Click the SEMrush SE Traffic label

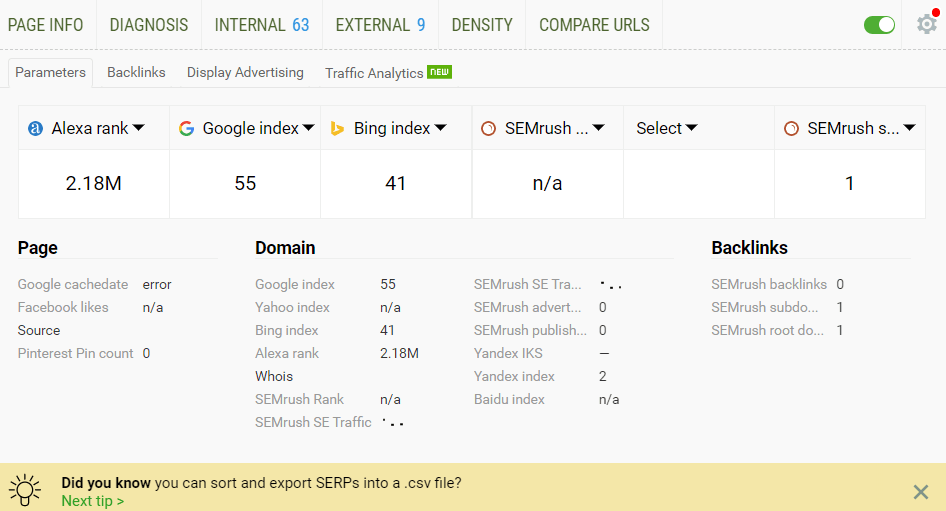coord(313,422)
